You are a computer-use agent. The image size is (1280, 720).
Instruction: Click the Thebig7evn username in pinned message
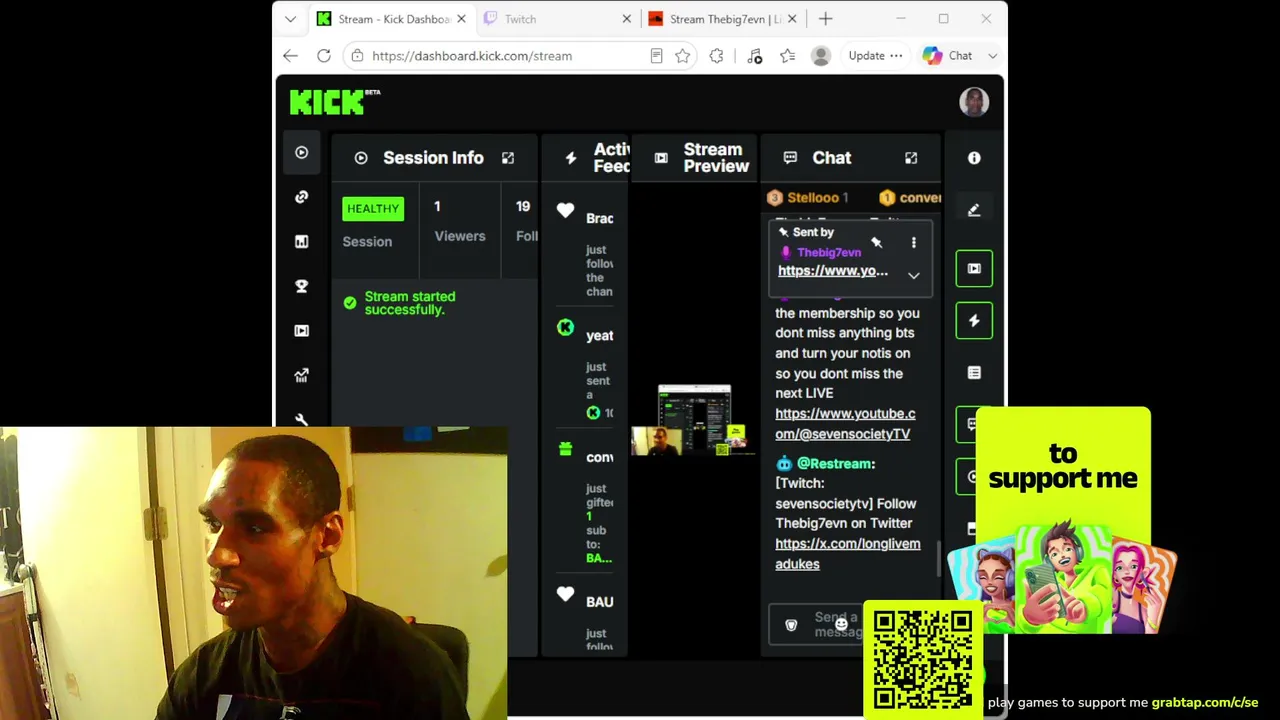pyautogui.click(x=829, y=253)
